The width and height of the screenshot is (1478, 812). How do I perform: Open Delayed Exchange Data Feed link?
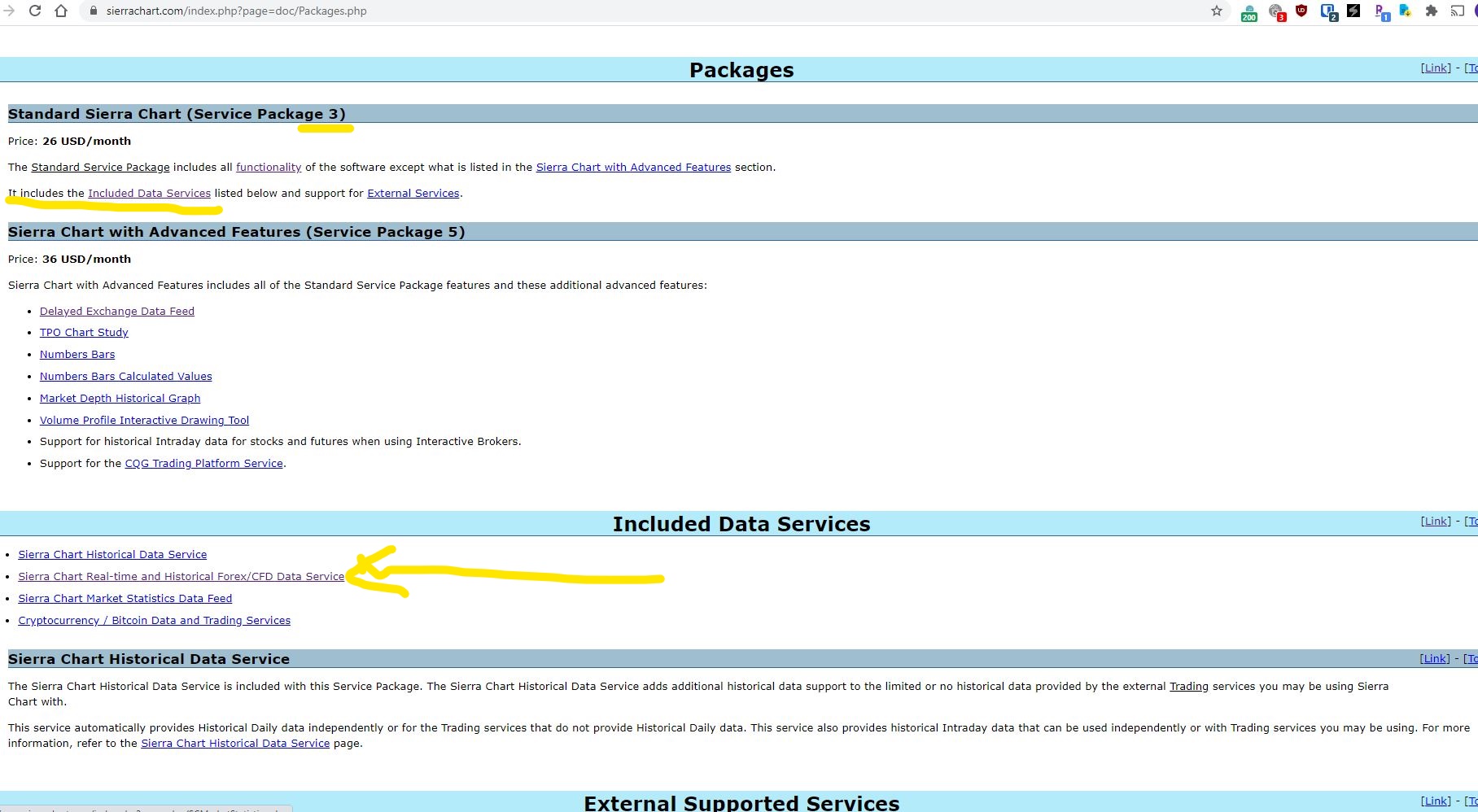tap(117, 312)
